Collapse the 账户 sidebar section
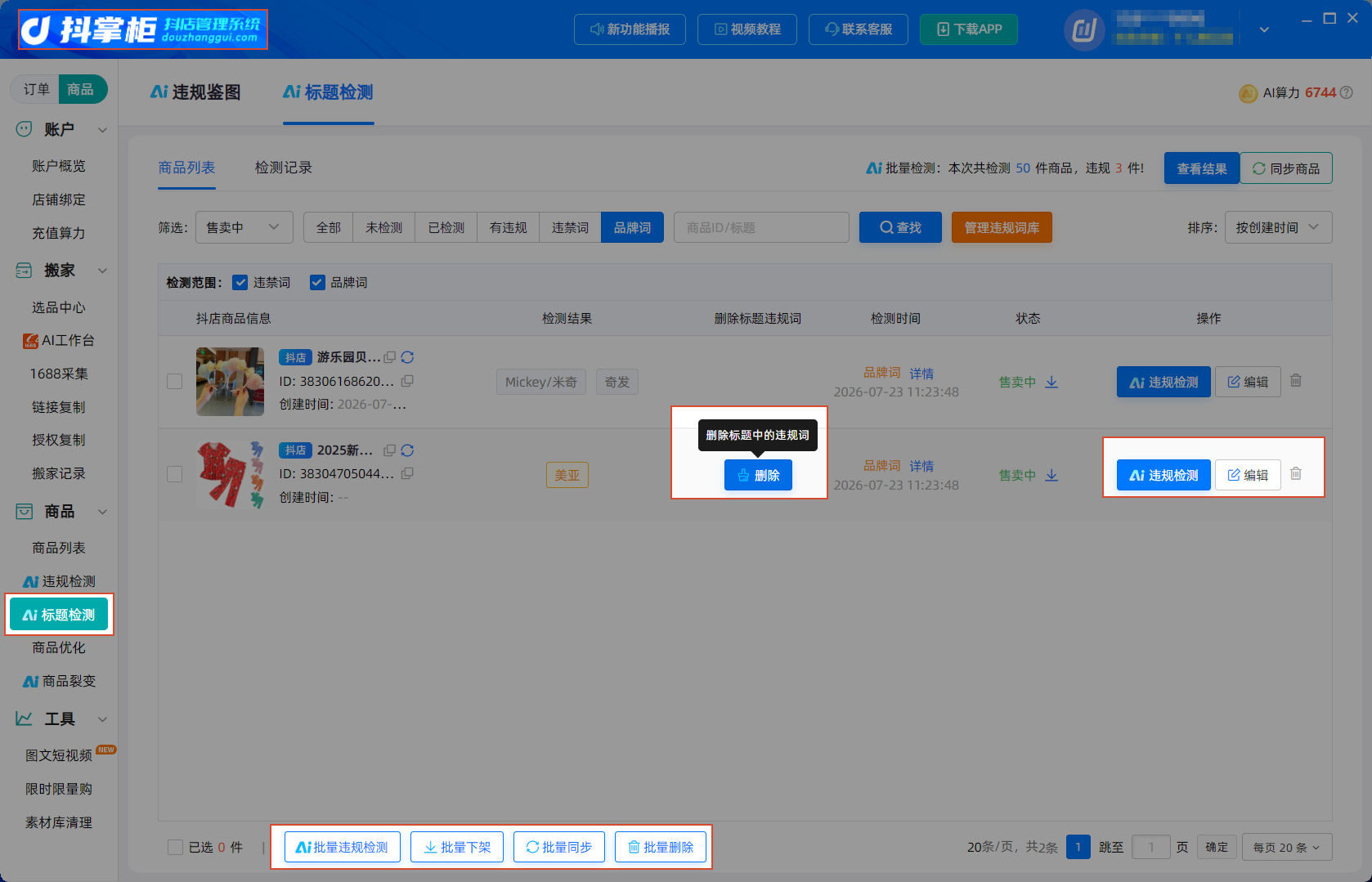 click(x=102, y=130)
